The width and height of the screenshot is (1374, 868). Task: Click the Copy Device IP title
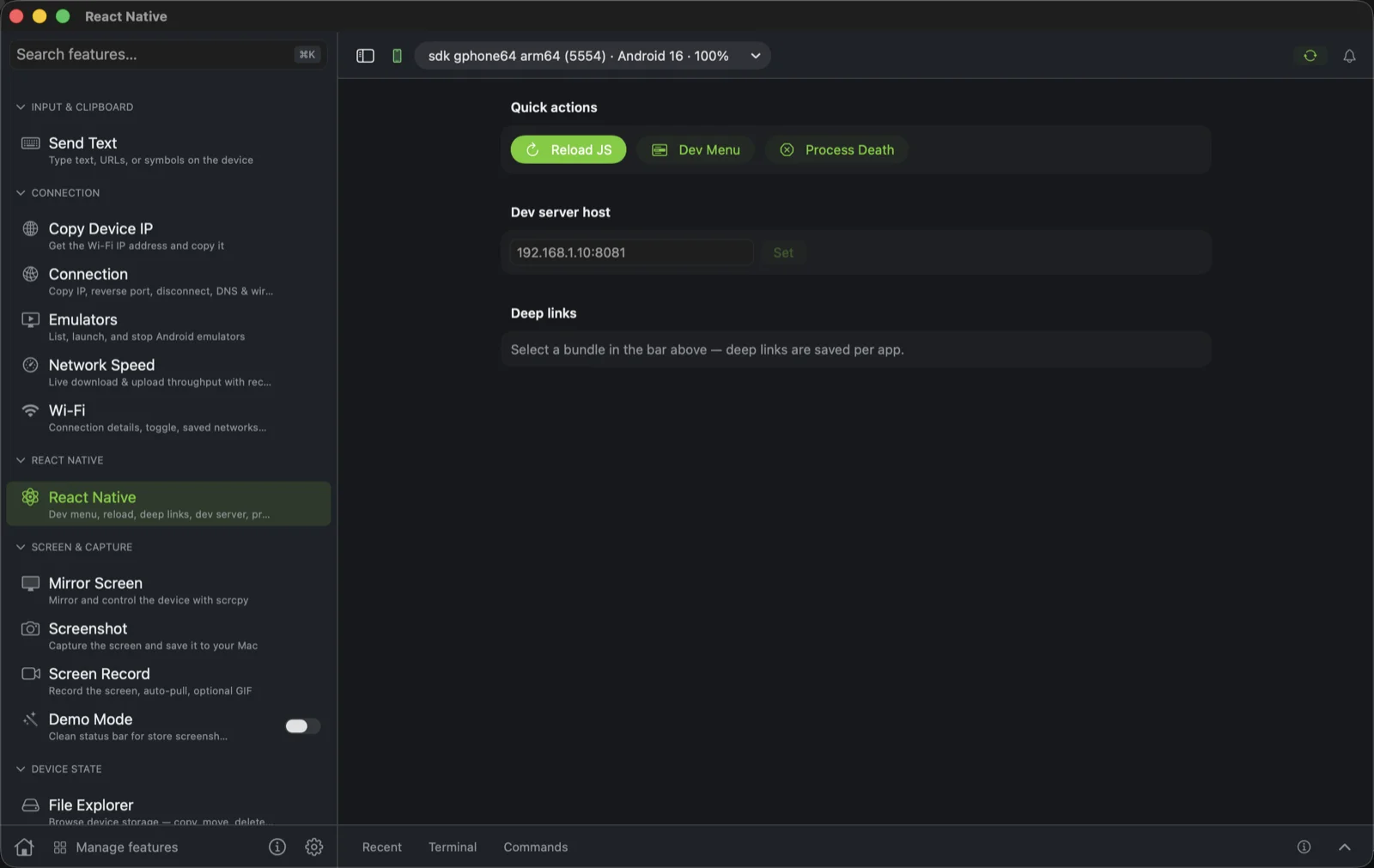[100, 228]
